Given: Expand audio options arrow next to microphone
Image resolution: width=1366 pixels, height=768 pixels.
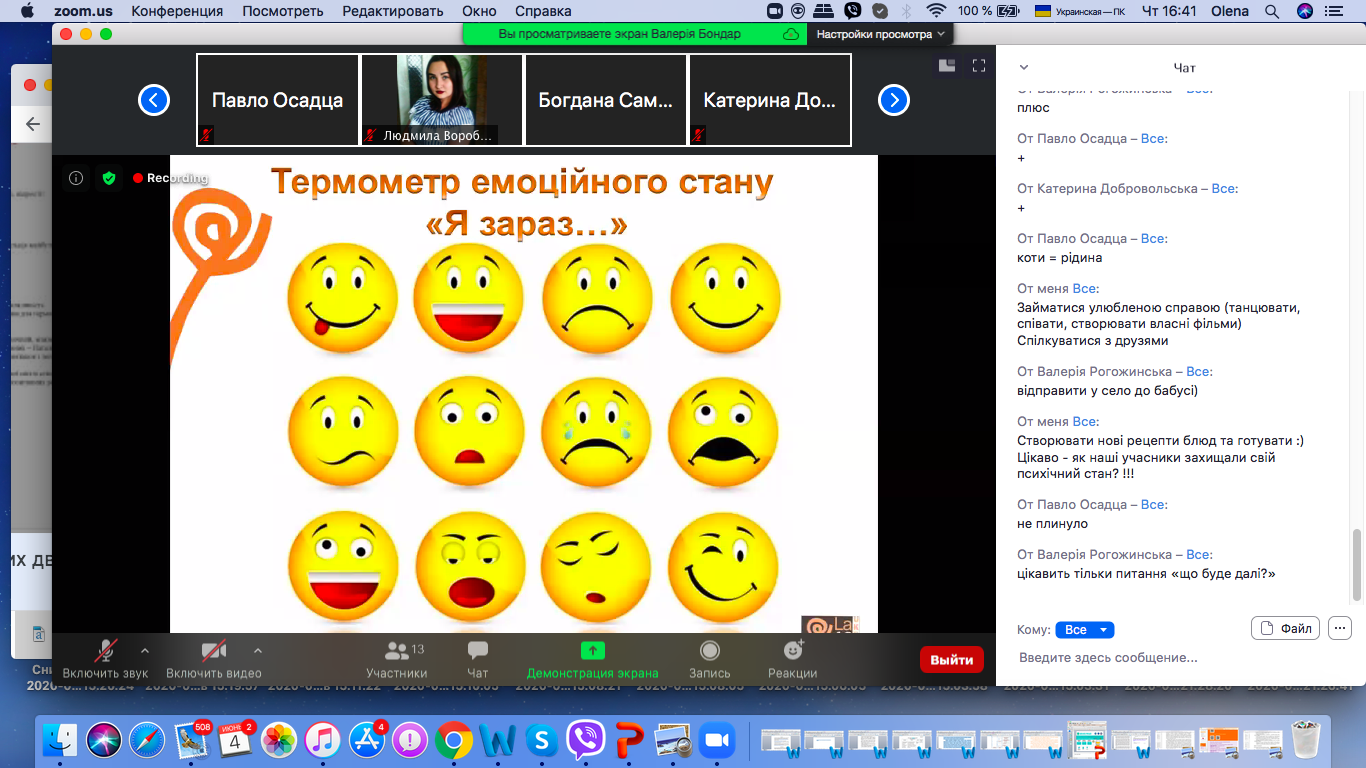Looking at the screenshot, I should [x=145, y=650].
